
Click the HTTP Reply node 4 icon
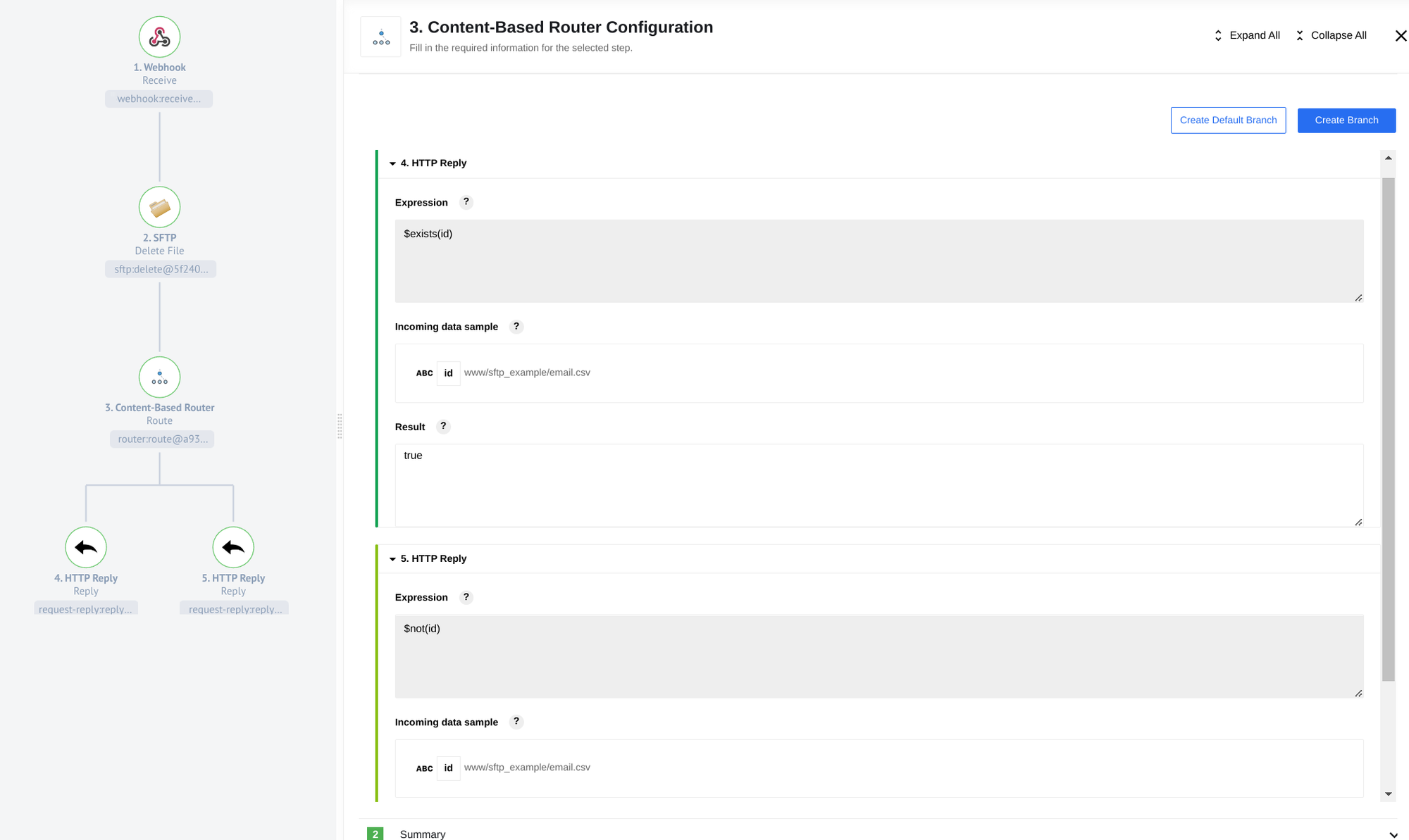pos(86,547)
